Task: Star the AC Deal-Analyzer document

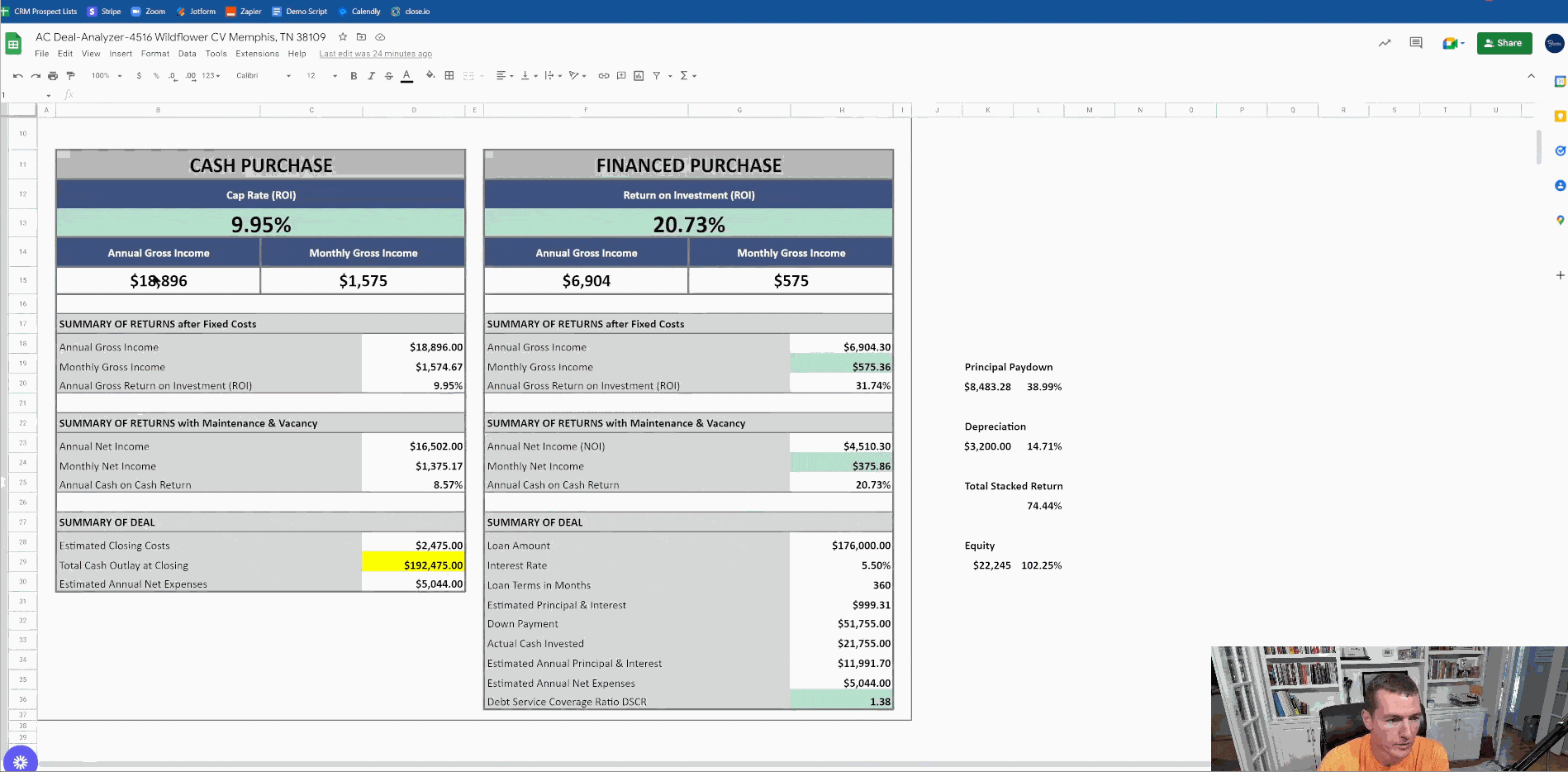Action: pos(343,37)
